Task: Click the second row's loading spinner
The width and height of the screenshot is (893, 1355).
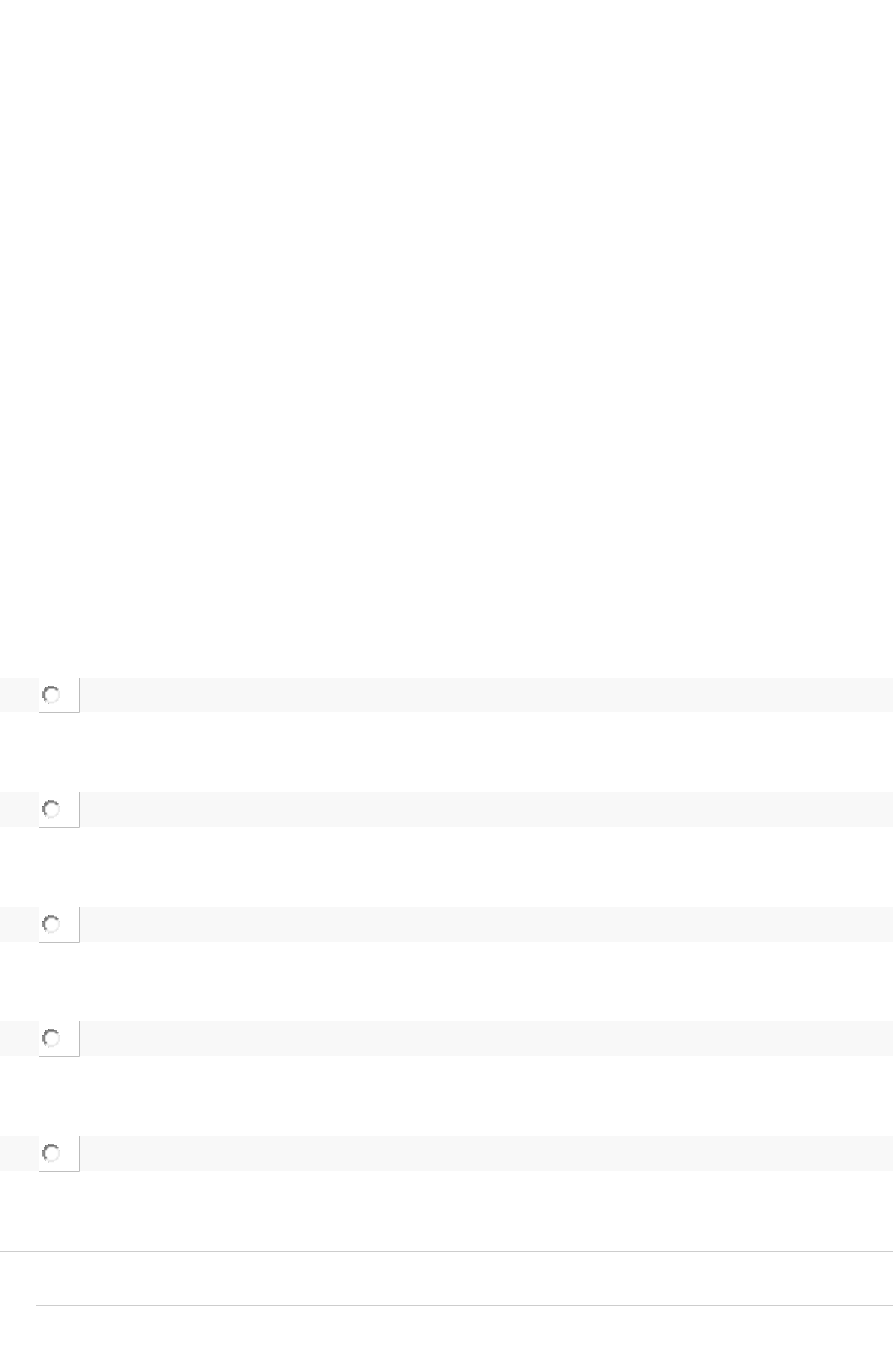Action: click(52, 809)
